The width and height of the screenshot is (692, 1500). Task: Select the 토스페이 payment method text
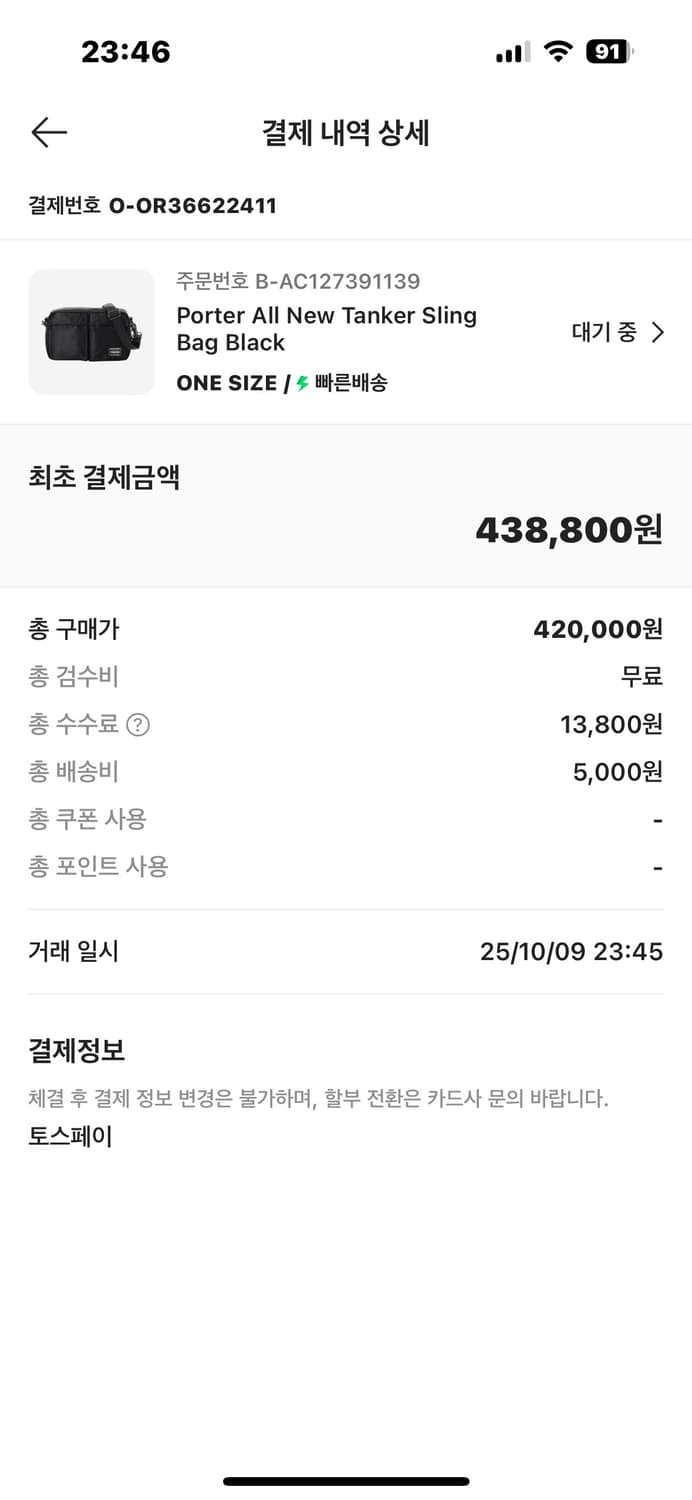[70, 1135]
